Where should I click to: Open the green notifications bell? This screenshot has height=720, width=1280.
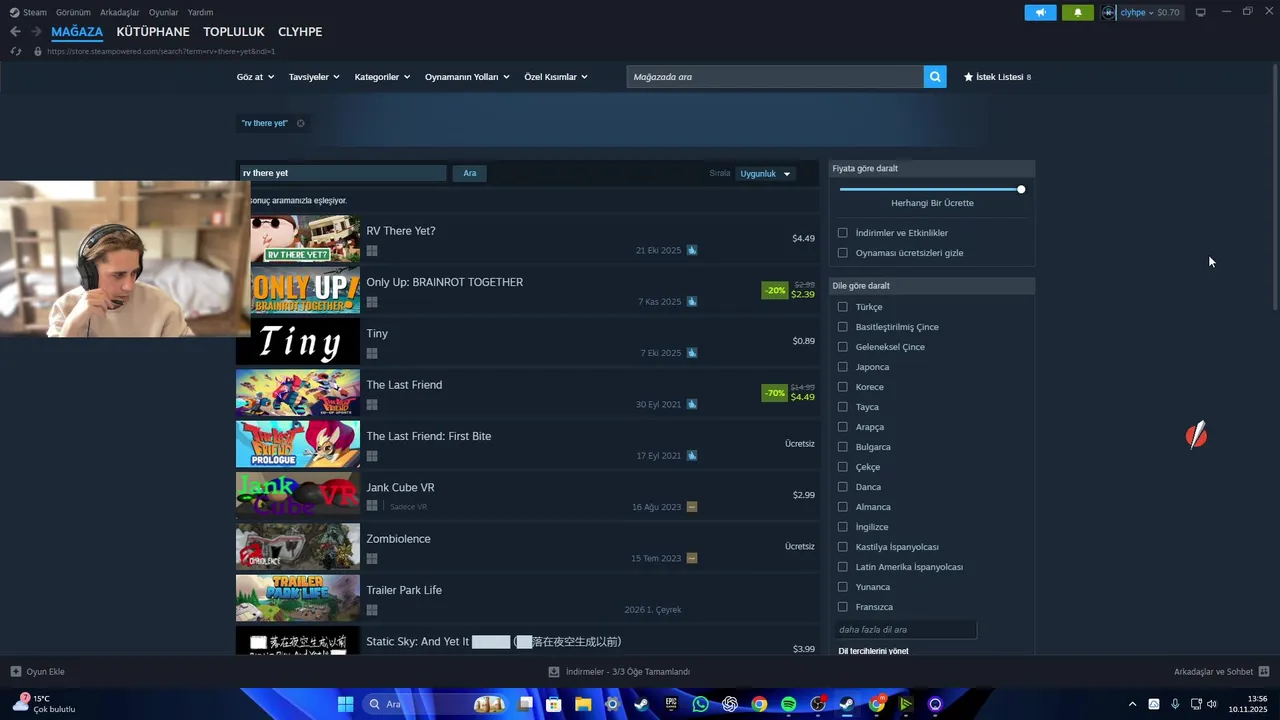(1077, 12)
